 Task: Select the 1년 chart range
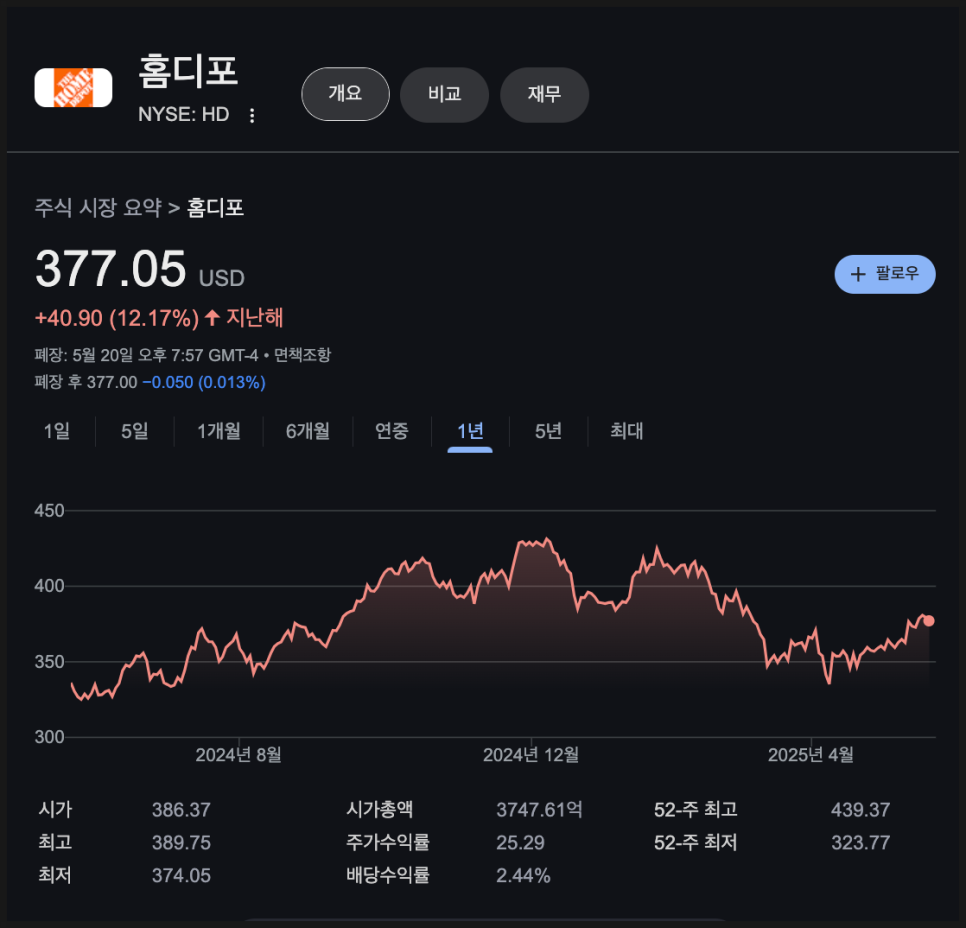pyautogui.click(x=470, y=431)
